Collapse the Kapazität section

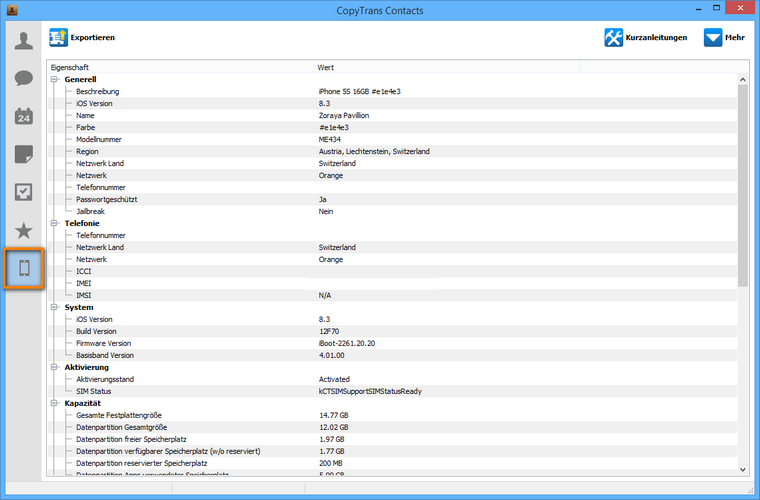point(54,403)
